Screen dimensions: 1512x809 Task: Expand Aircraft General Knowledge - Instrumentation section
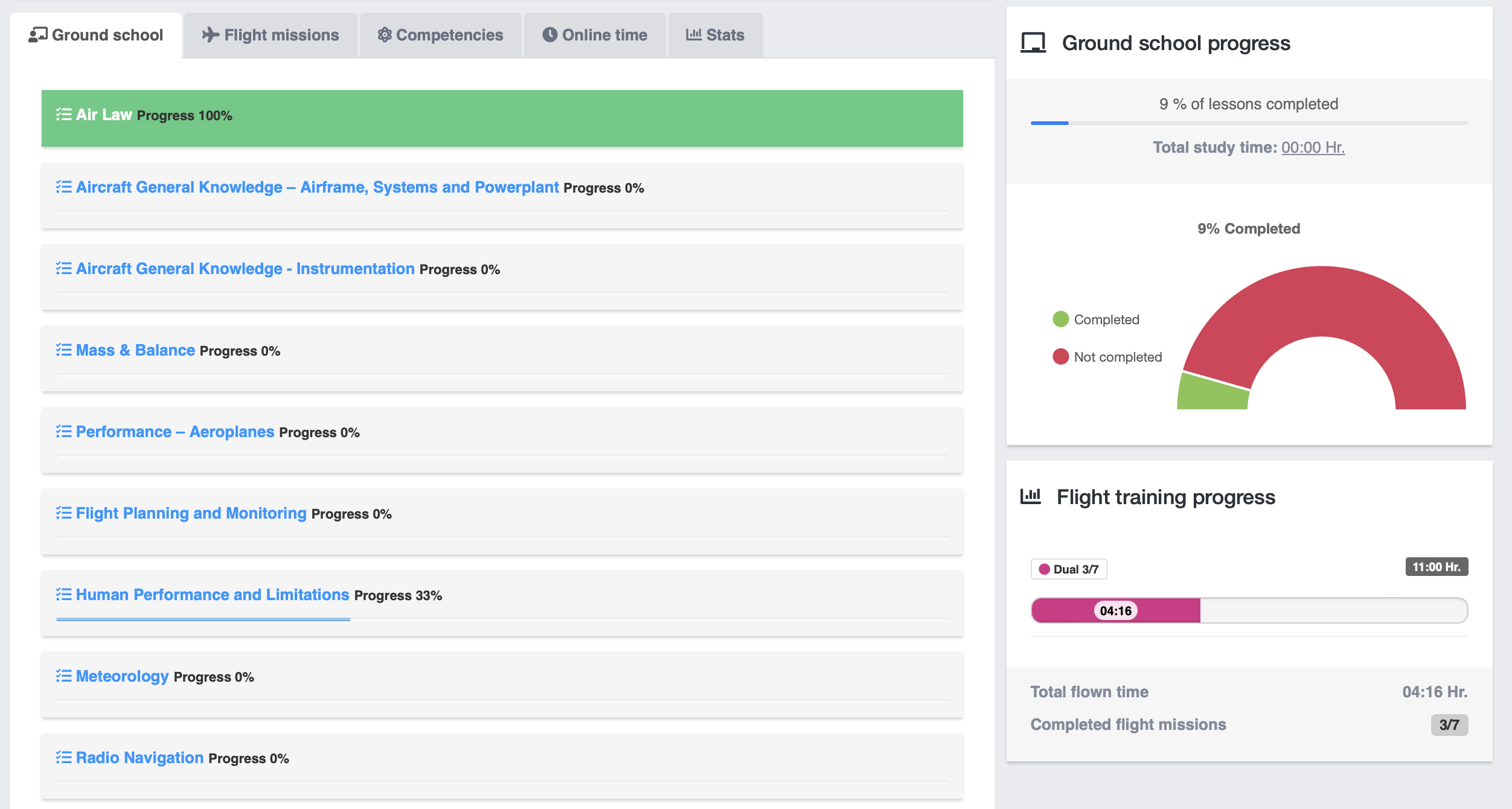pyautogui.click(x=245, y=269)
